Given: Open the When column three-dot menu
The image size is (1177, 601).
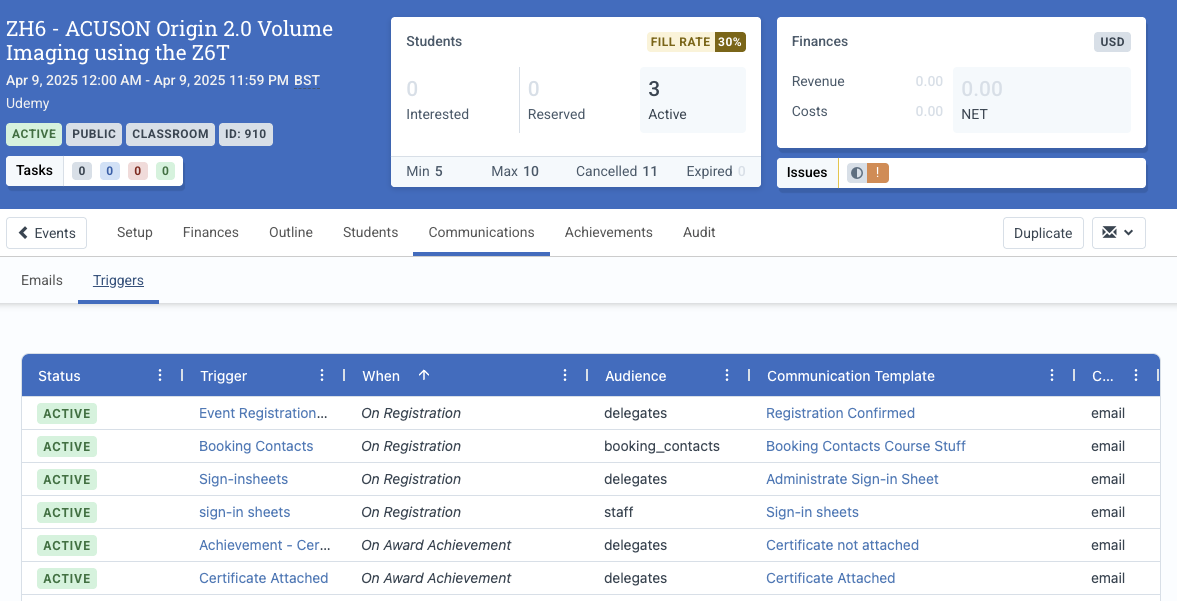Looking at the screenshot, I should [x=564, y=375].
